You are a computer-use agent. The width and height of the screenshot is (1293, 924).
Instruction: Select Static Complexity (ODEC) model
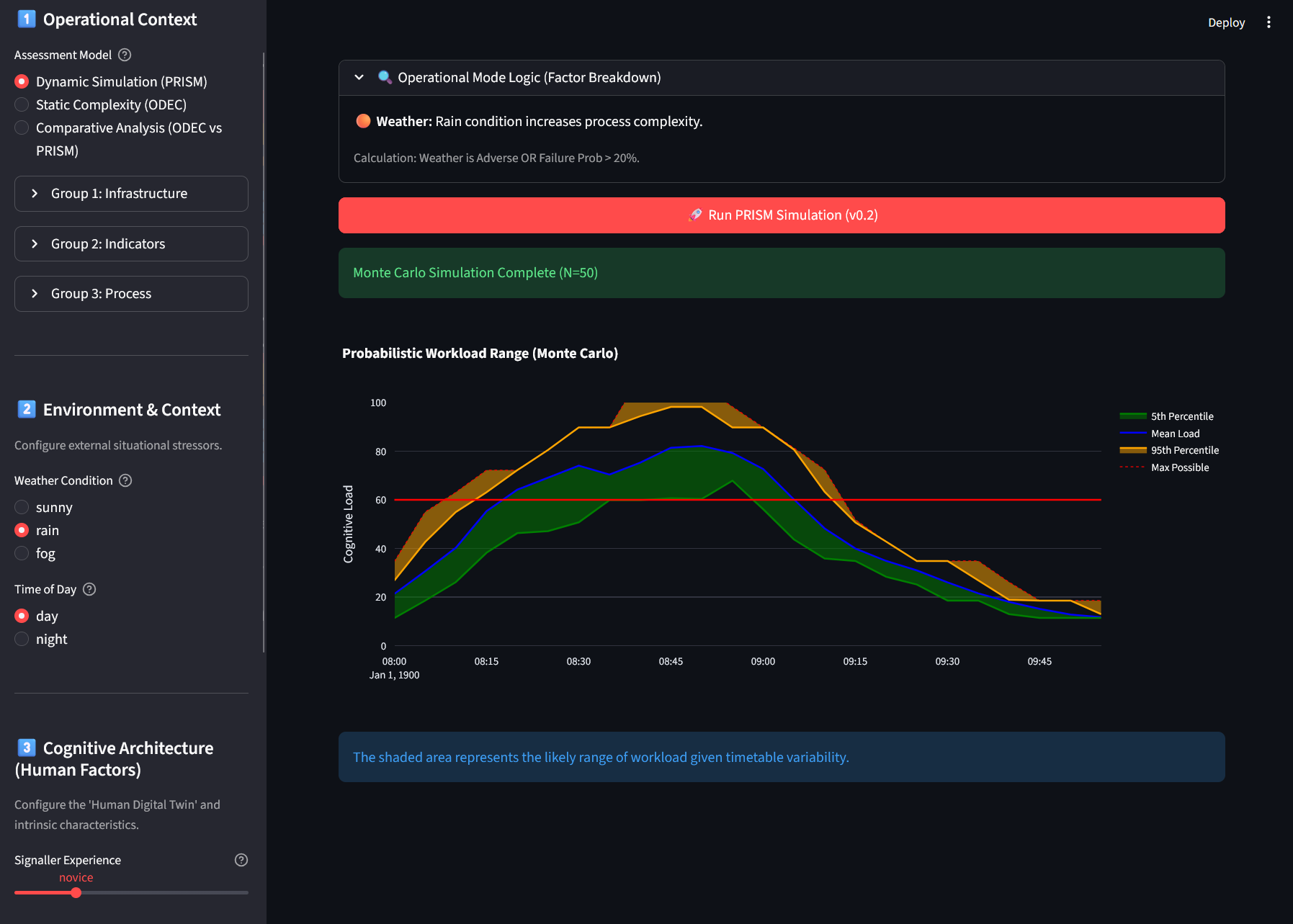[100, 104]
